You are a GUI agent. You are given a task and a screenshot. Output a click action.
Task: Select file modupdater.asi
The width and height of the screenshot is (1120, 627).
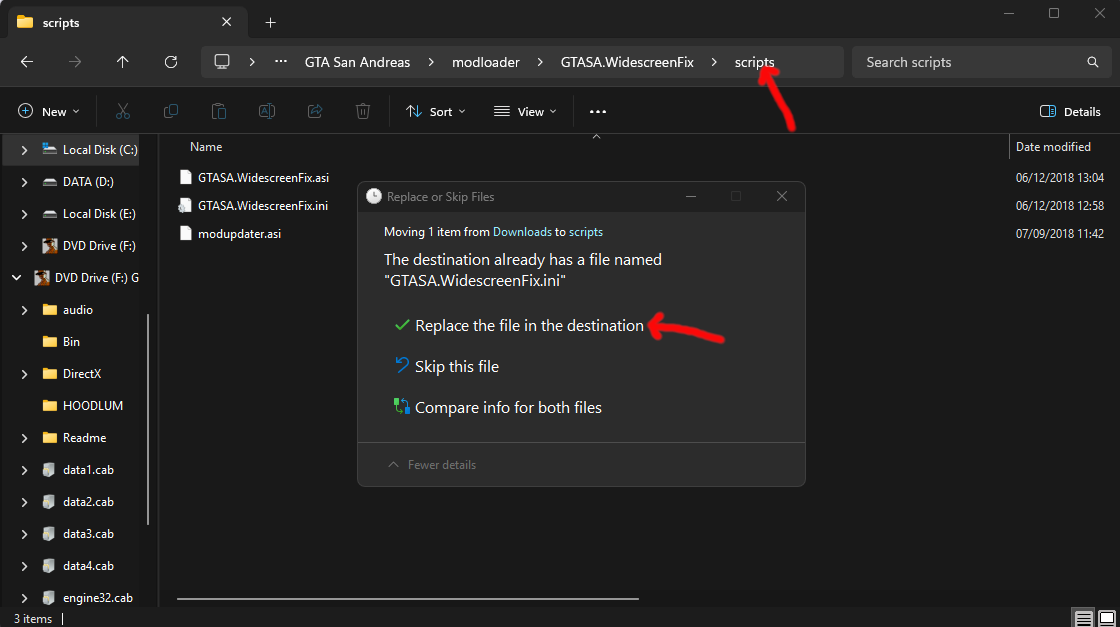point(230,234)
